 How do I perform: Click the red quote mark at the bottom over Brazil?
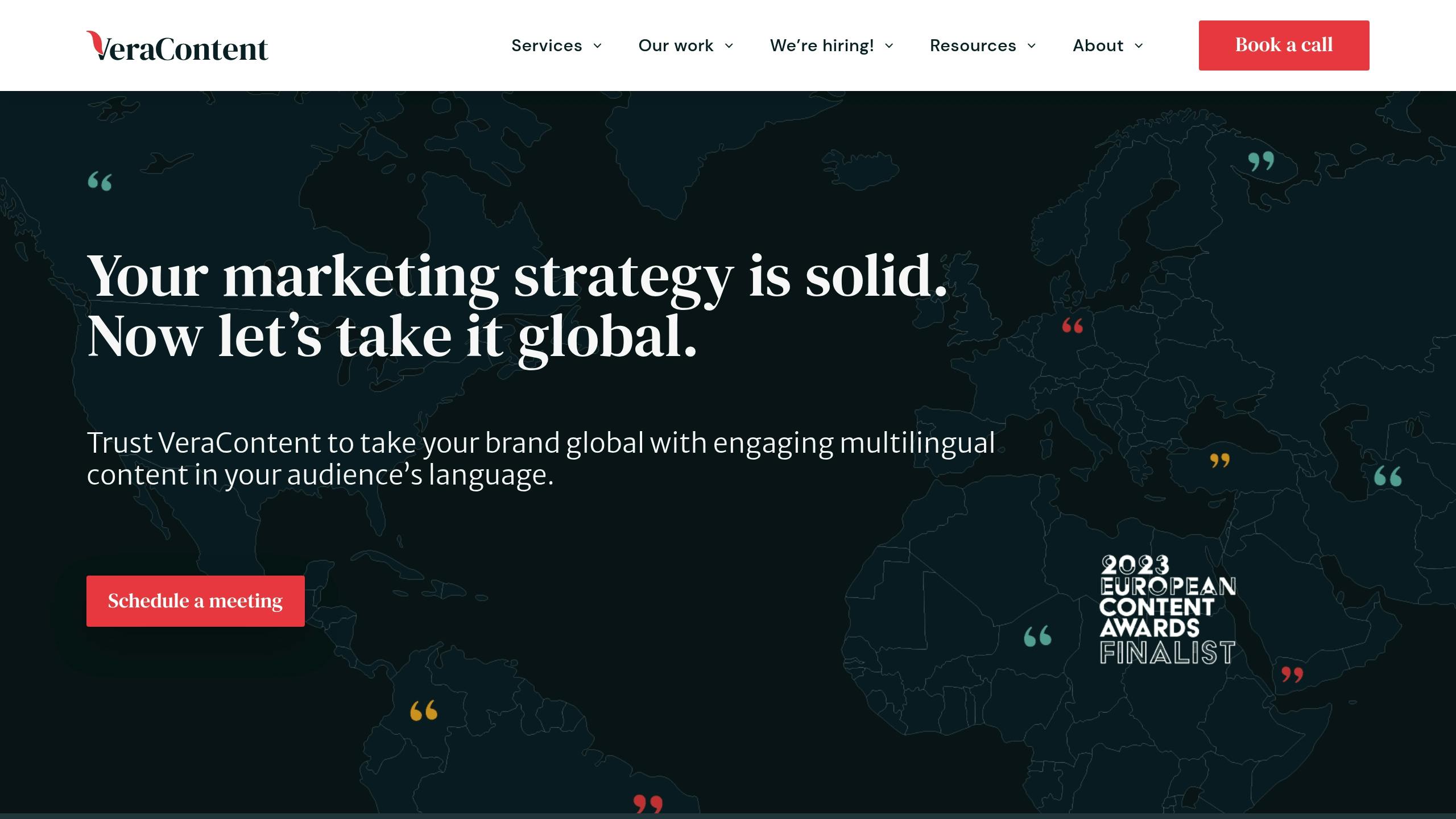pyautogui.click(x=648, y=804)
